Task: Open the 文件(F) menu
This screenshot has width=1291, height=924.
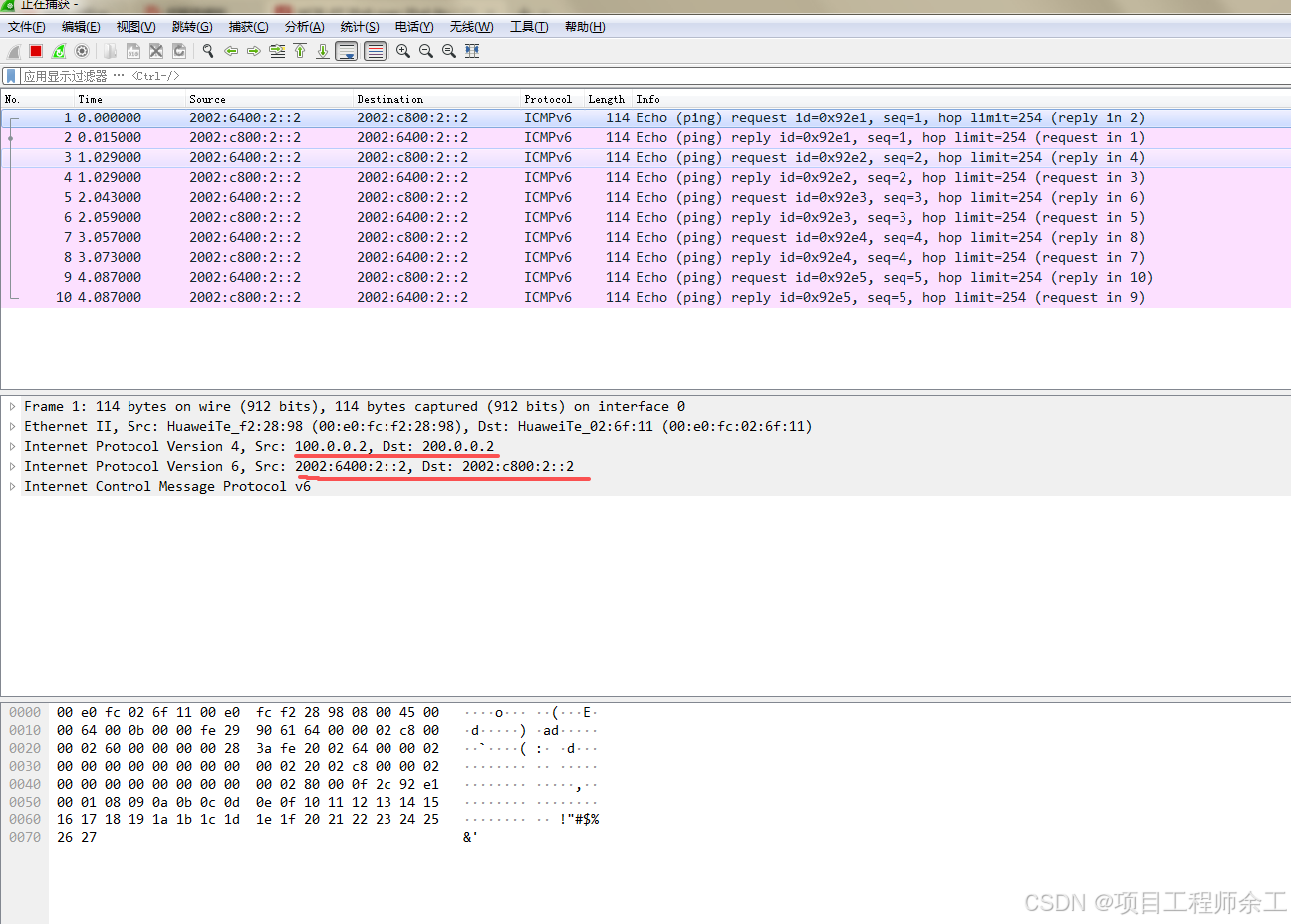Action: tap(27, 27)
